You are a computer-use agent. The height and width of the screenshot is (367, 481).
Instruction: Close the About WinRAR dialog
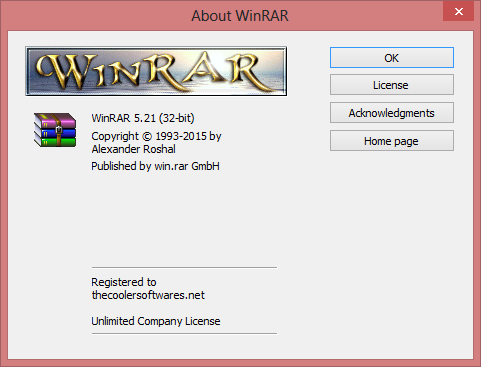click(x=459, y=12)
